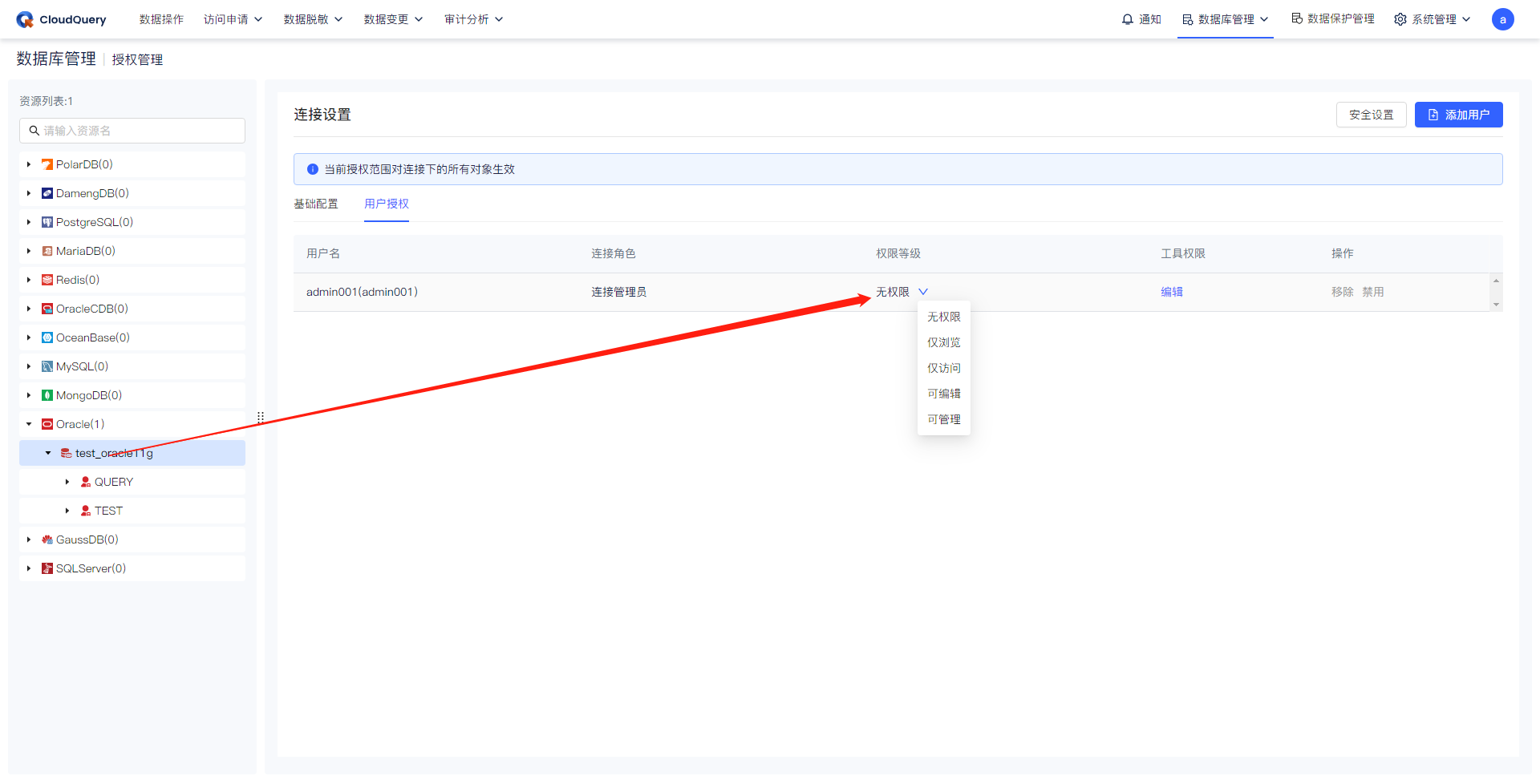Click the 编辑 tool permission link
Viewport: 1540px width, 784px height.
[x=1172, y=292]
